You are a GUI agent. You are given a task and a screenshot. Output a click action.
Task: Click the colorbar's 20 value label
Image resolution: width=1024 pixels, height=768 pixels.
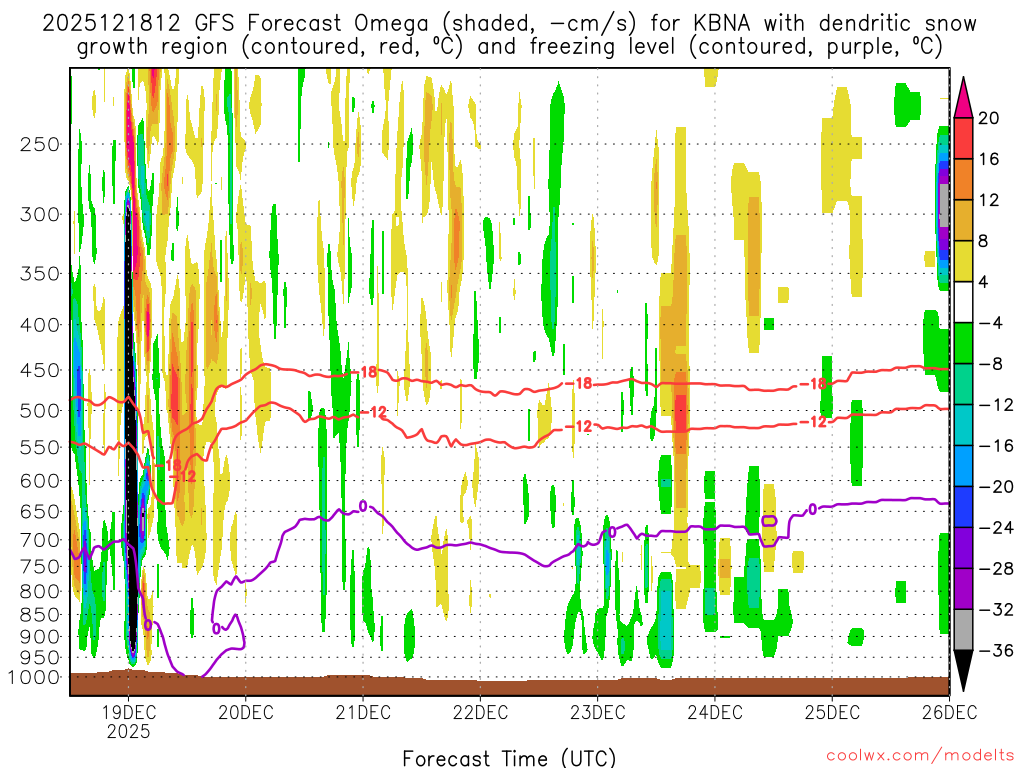[x=989, y=118]
